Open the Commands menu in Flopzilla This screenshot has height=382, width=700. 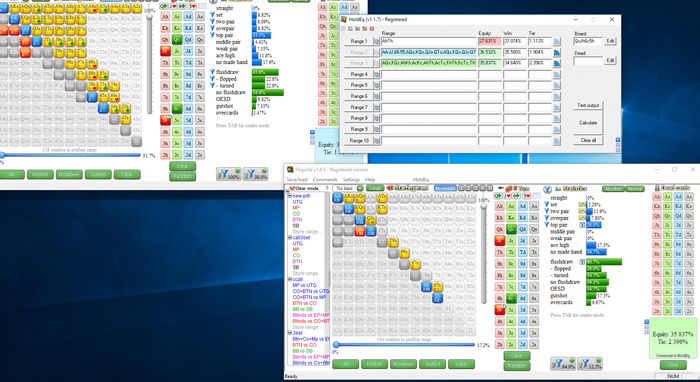325,179
